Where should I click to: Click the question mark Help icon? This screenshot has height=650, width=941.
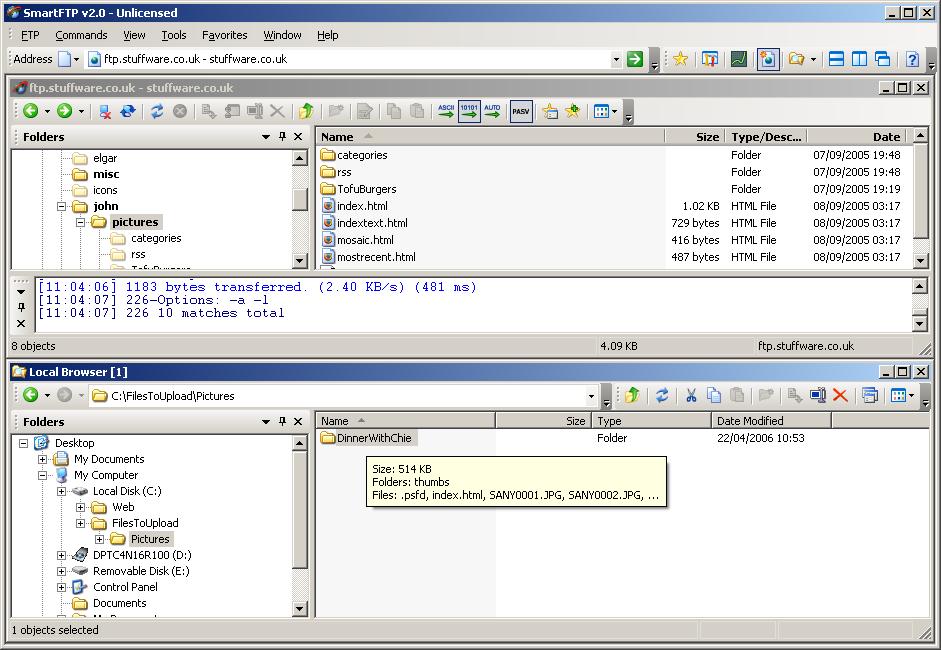coord(912,59)
